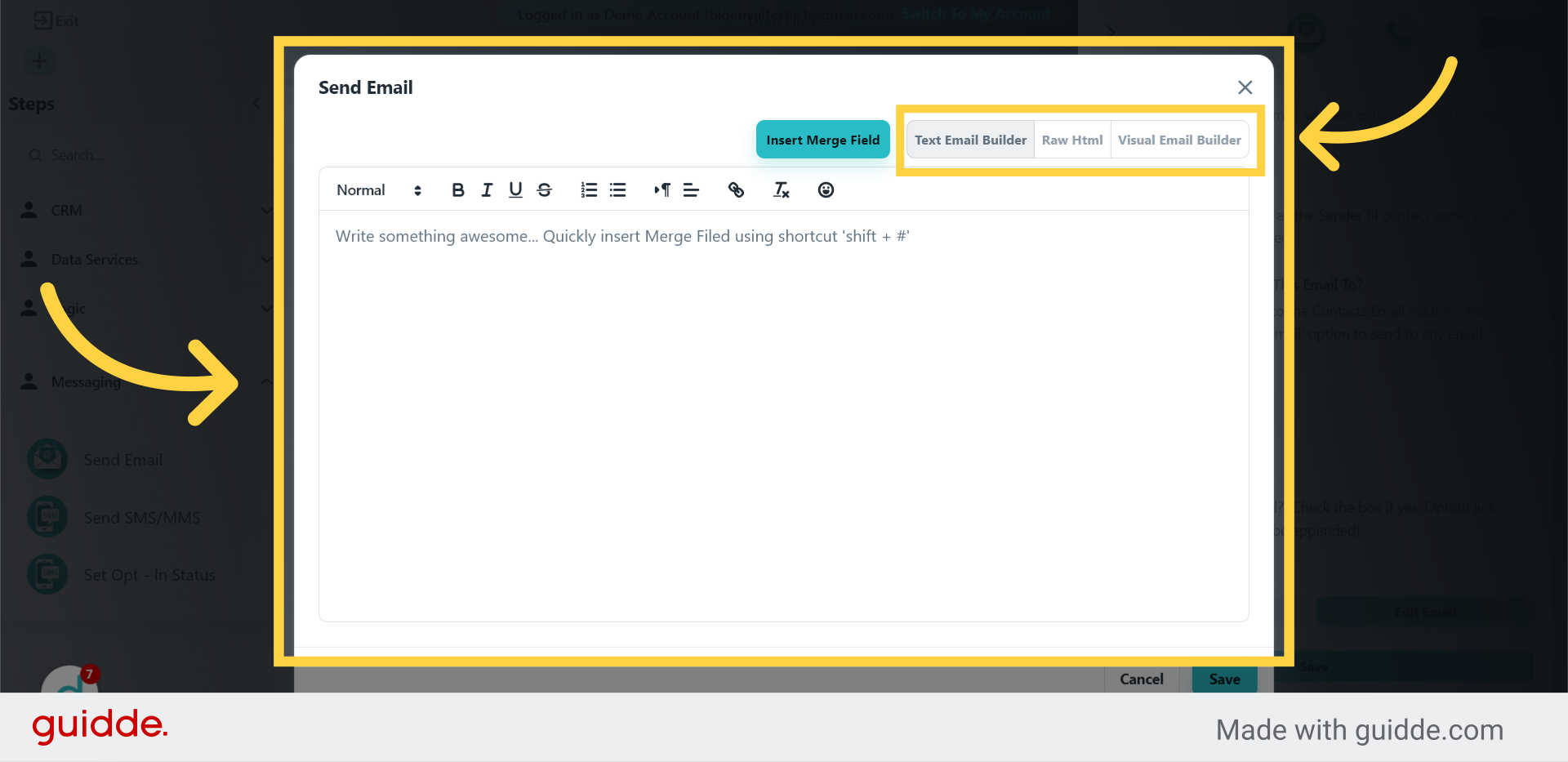Click Cancel in the Send Email dialog

coord(1141,680)
